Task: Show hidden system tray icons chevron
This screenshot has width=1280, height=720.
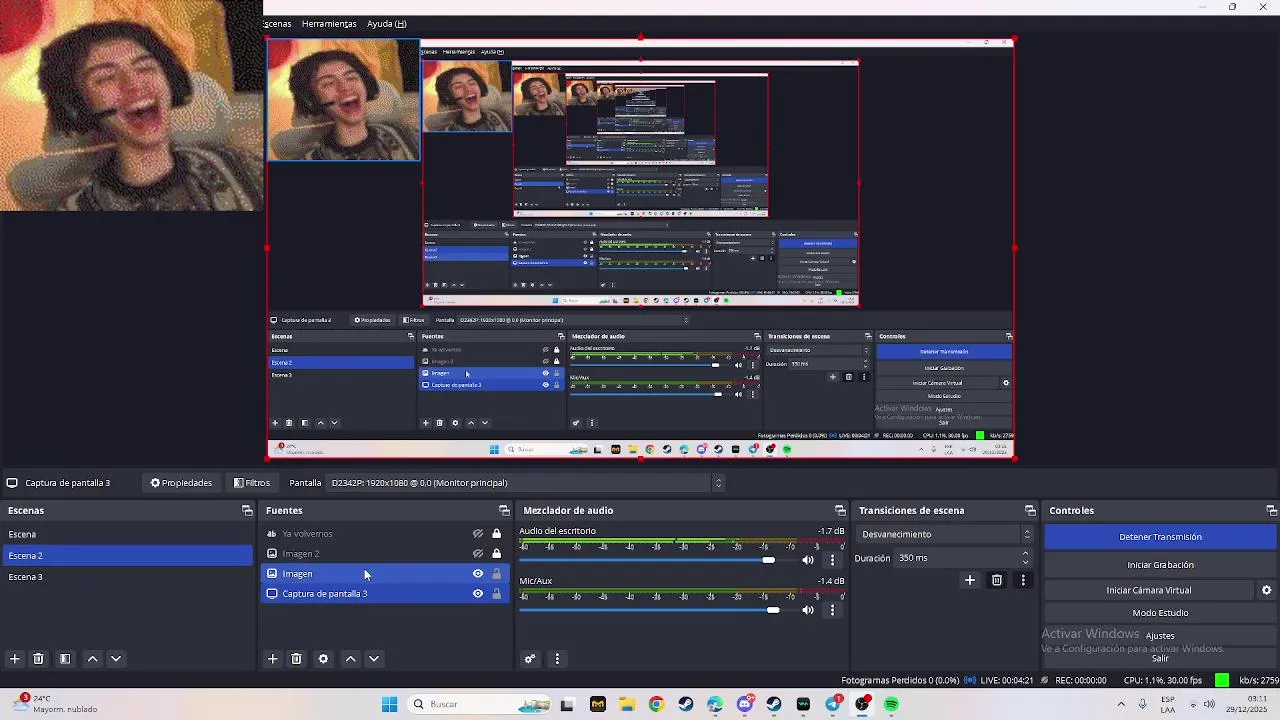Action: click(x=1120, y=704)
